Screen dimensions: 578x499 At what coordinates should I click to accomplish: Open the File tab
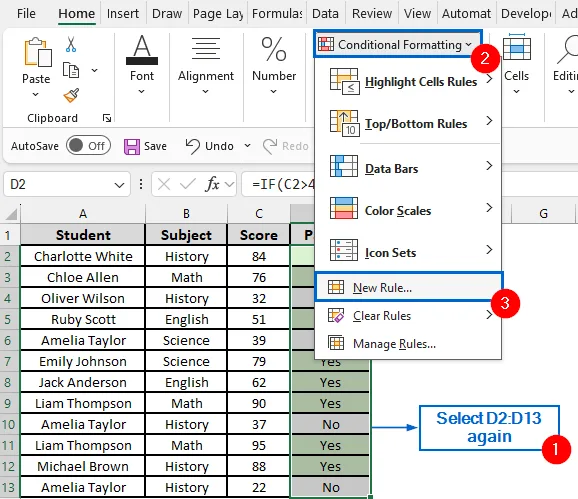(x=26, y=14)
